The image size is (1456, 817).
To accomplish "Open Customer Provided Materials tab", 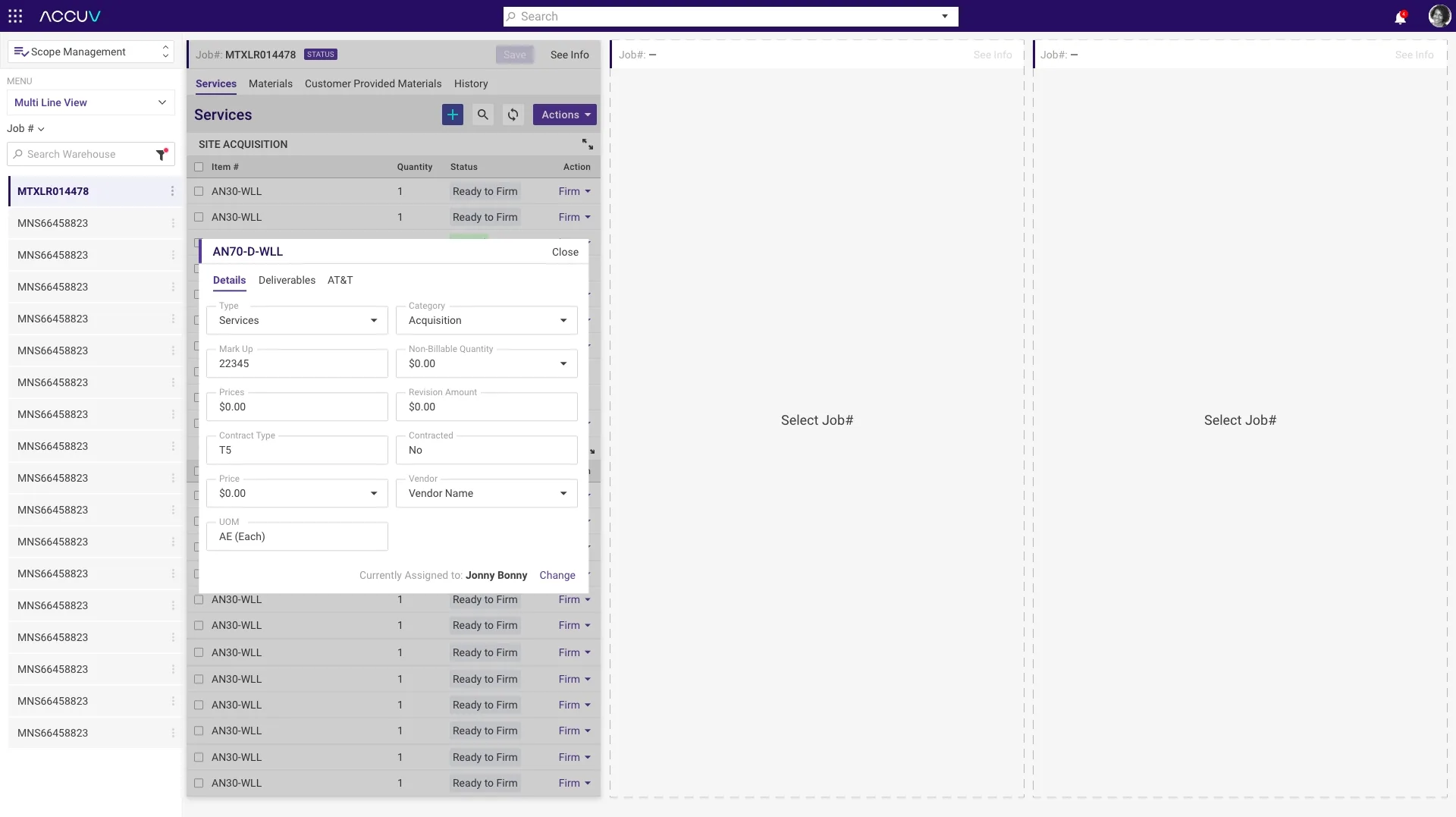I will [373, 83].
